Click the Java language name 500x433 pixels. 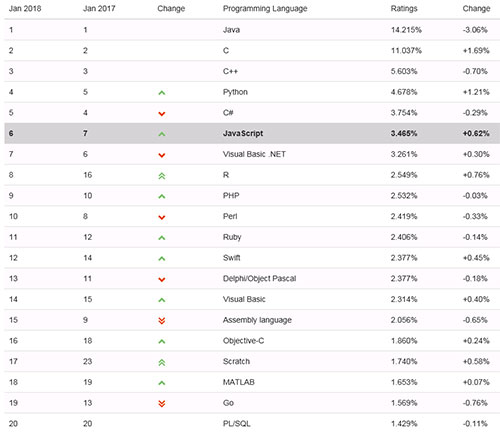tap(231, 30)
